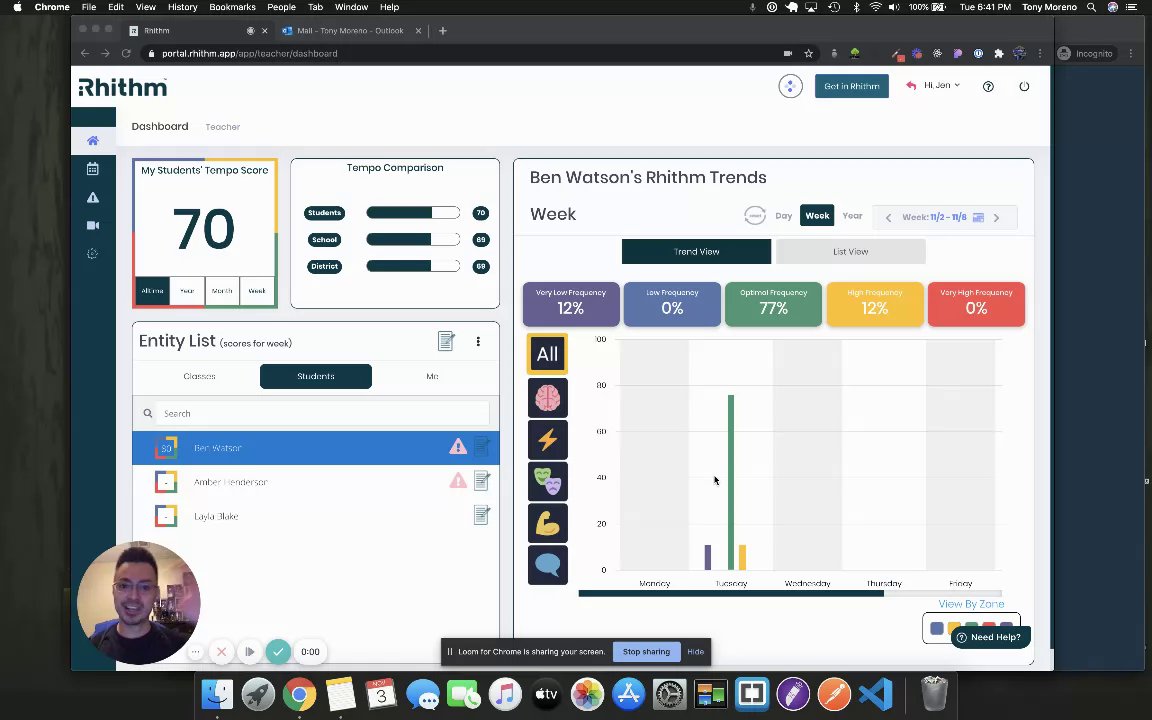The image size is (1152, 720).
Task: Open Finder in the Dock
Action: coord(217,694)
